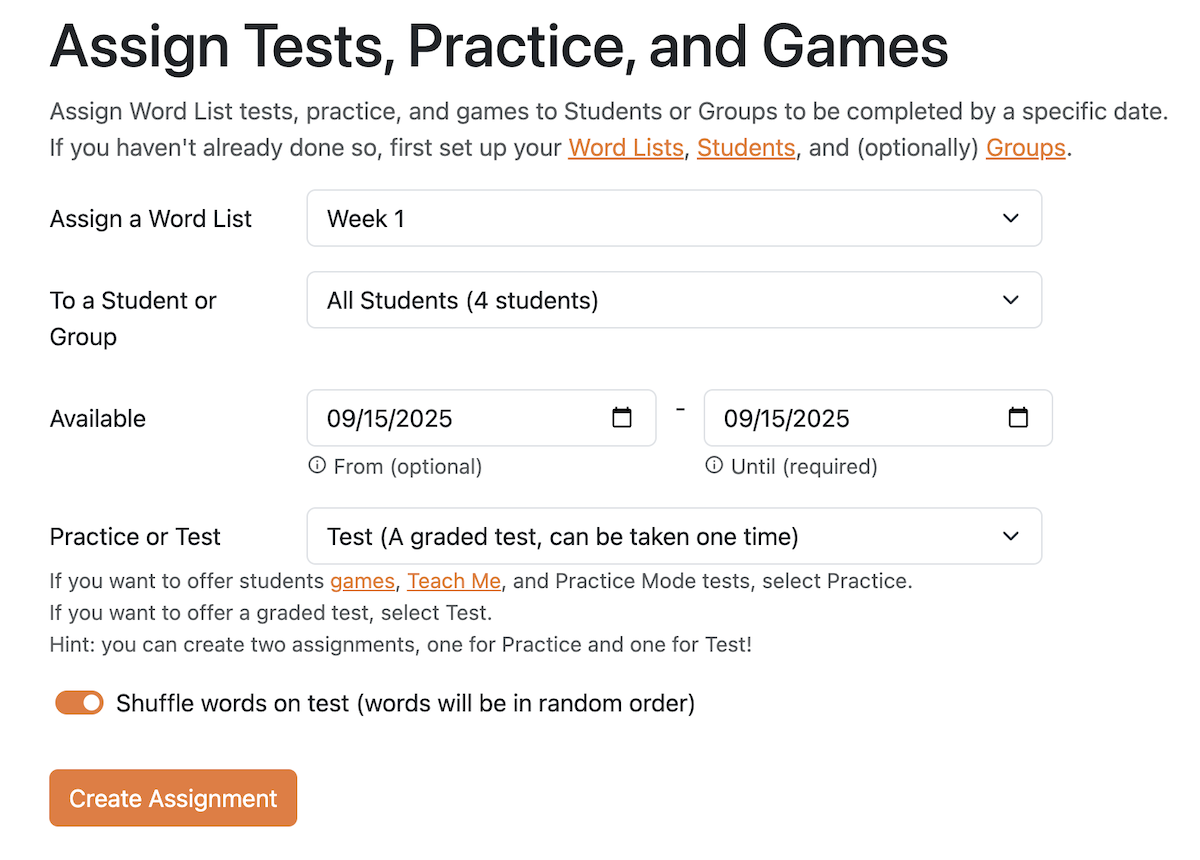Click the chevron on the Word List dropdown
The image size is (1200, 860).
(1010, 218)
